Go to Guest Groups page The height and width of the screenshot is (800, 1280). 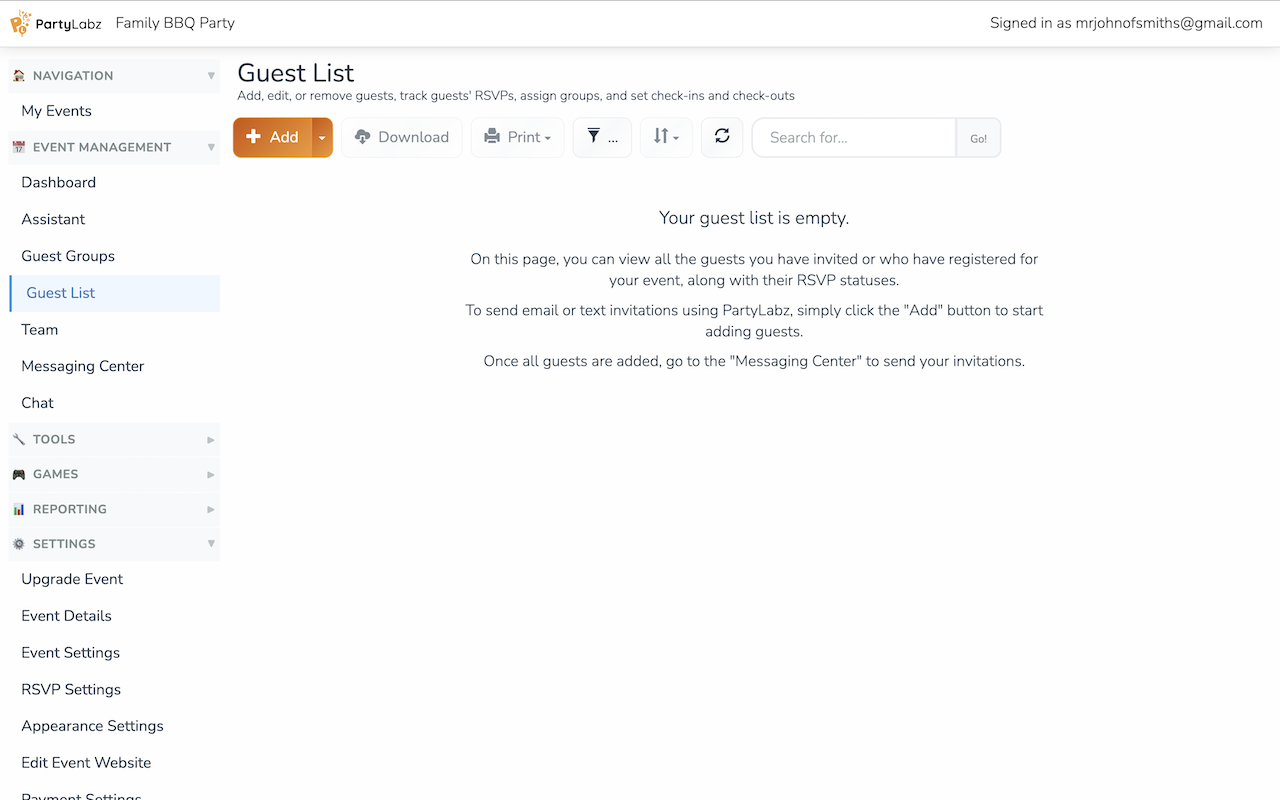coord(68,256)
